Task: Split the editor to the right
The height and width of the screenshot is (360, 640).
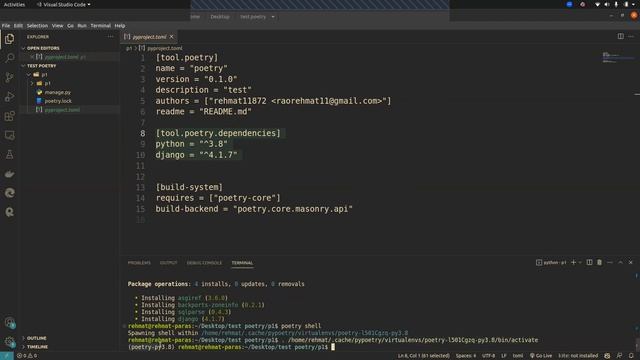Action: 620,36
